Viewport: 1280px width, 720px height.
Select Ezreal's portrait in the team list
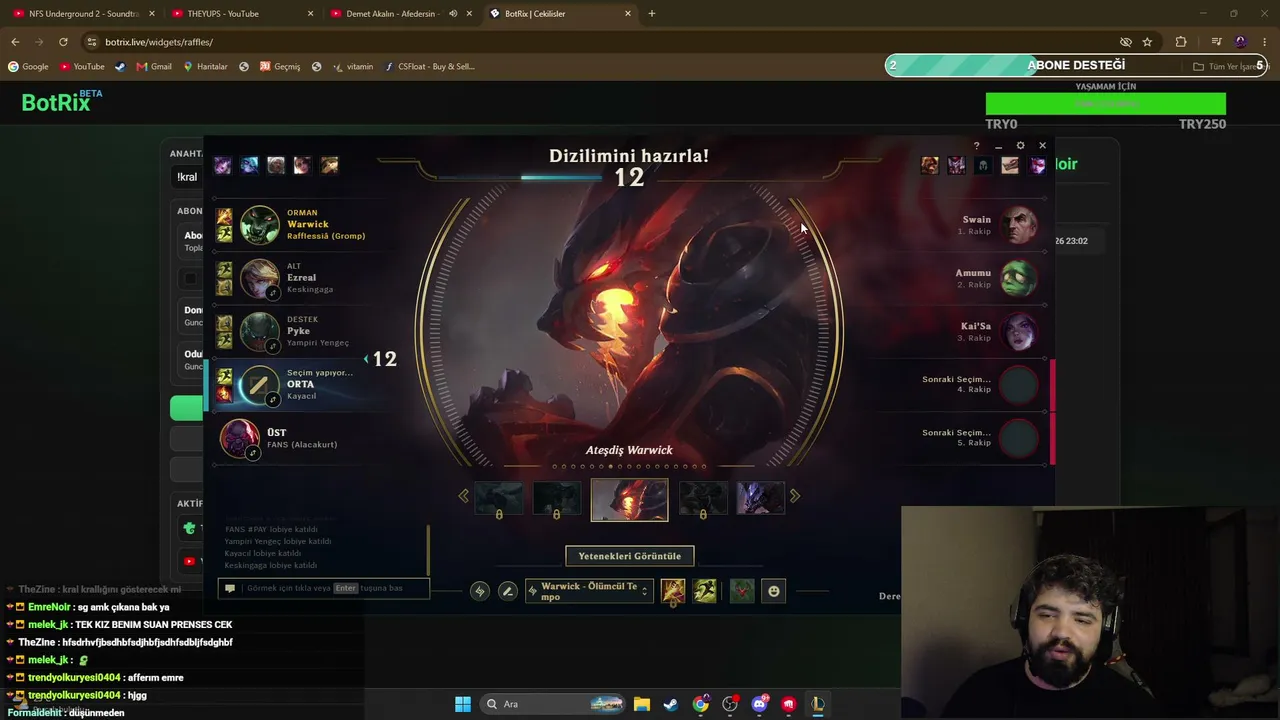coord(260,278)
